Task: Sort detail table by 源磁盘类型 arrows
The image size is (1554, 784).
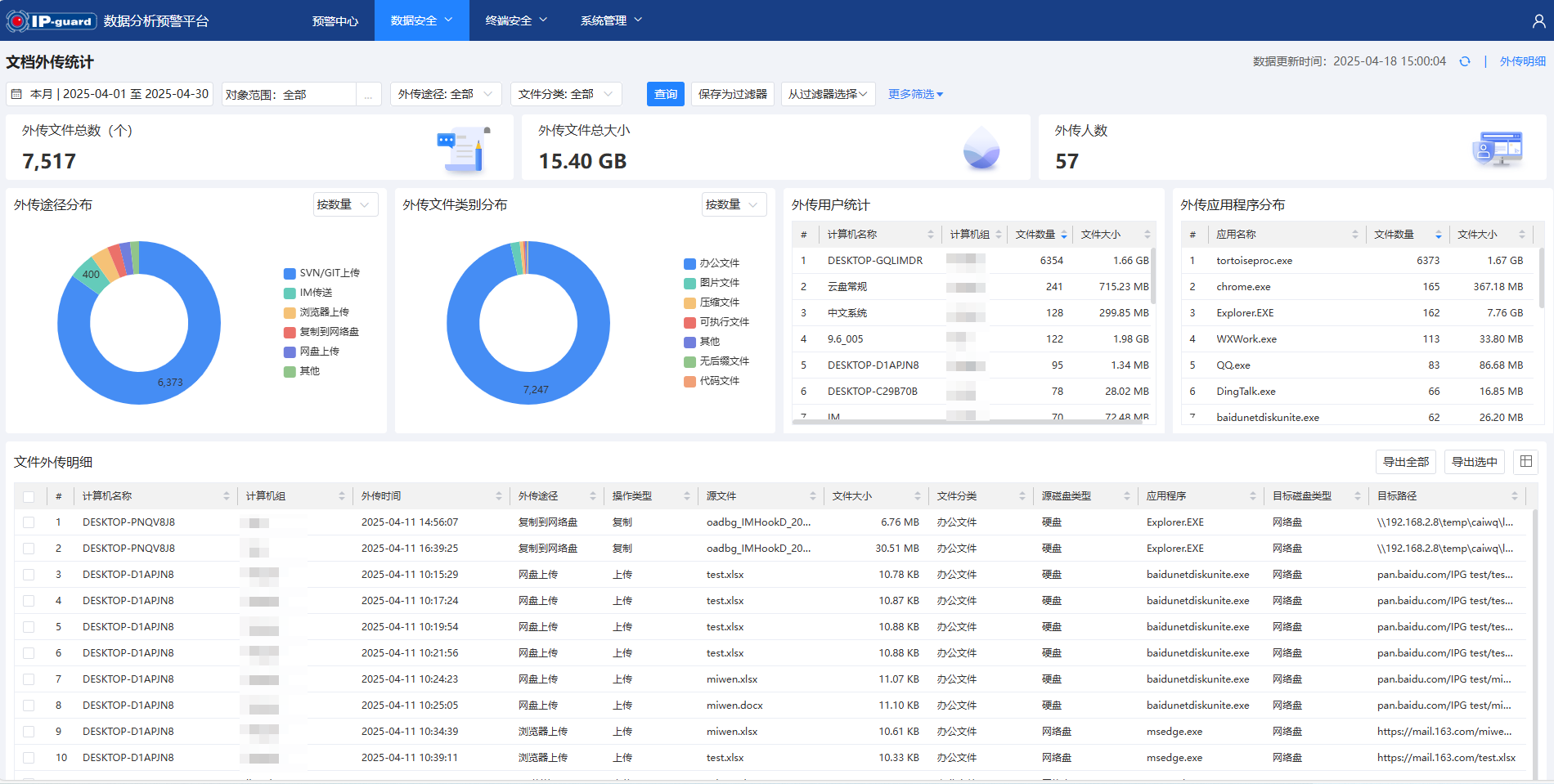Action: tap(1127, 496)
